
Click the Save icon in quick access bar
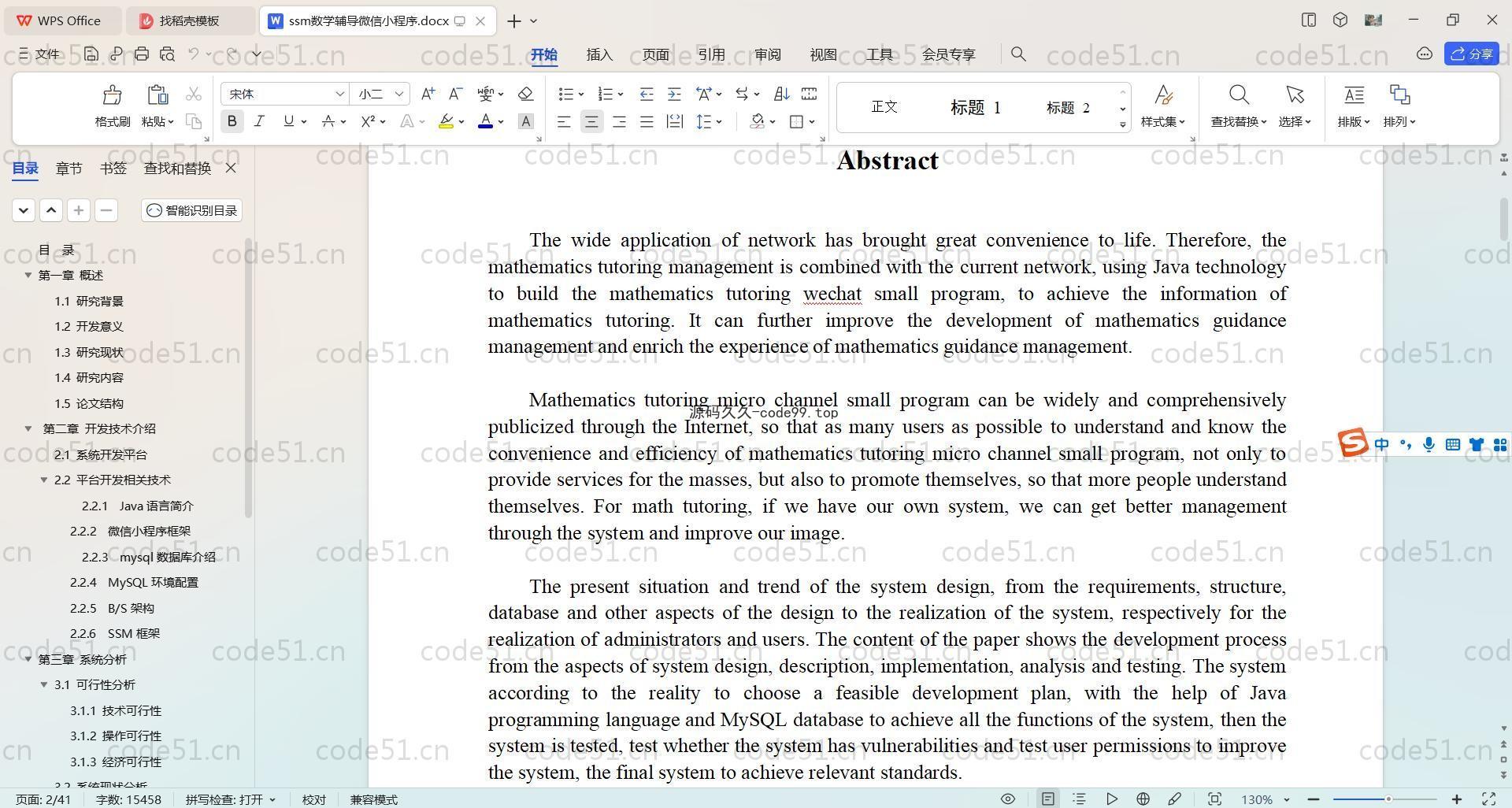(x=91, y=54)
